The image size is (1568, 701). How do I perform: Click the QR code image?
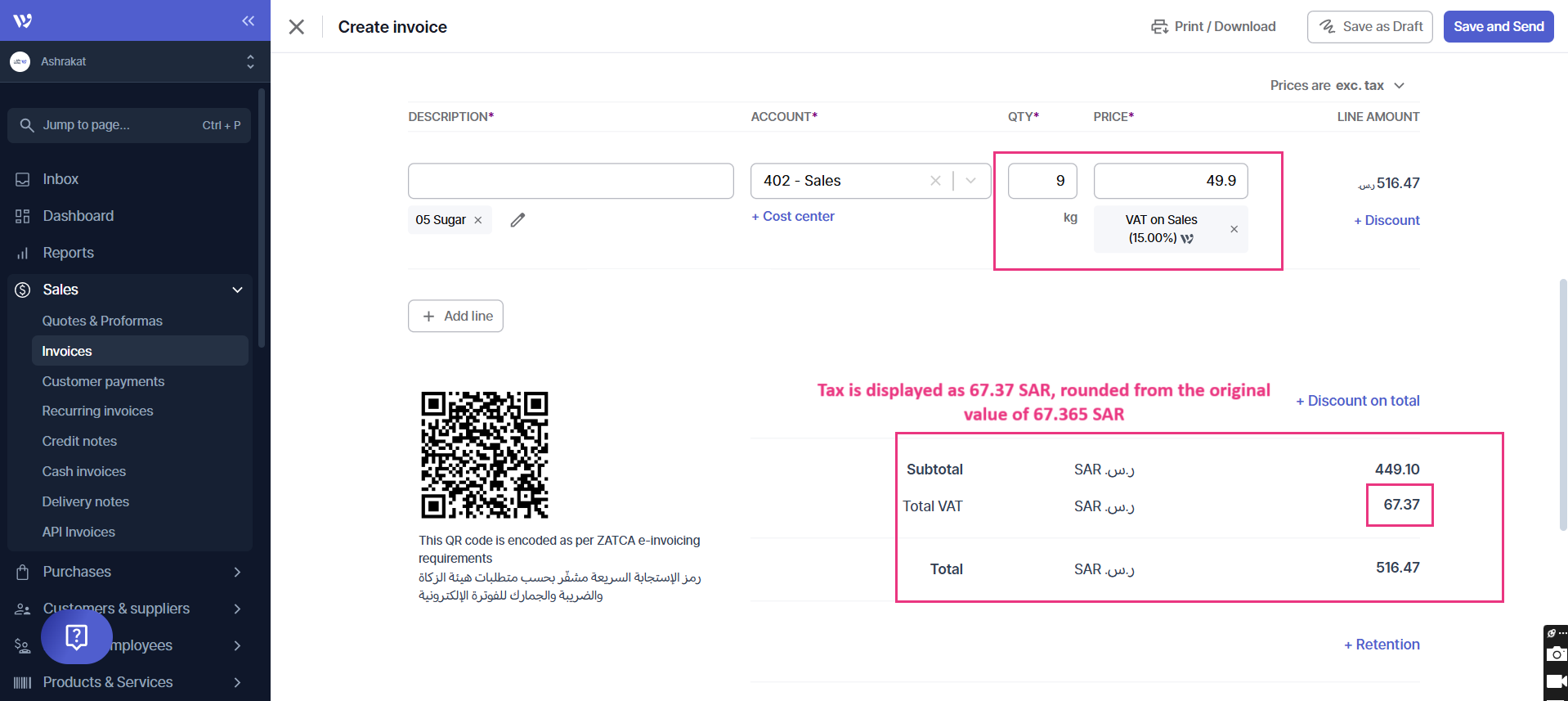(x=484, y=455)
